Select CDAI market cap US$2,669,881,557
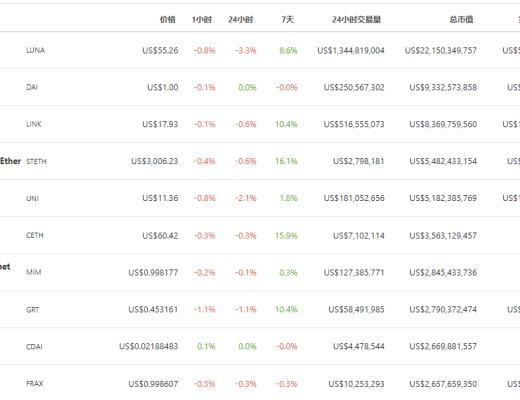The height and width of the screenshot is (400, 520). (x=443, y=346)
